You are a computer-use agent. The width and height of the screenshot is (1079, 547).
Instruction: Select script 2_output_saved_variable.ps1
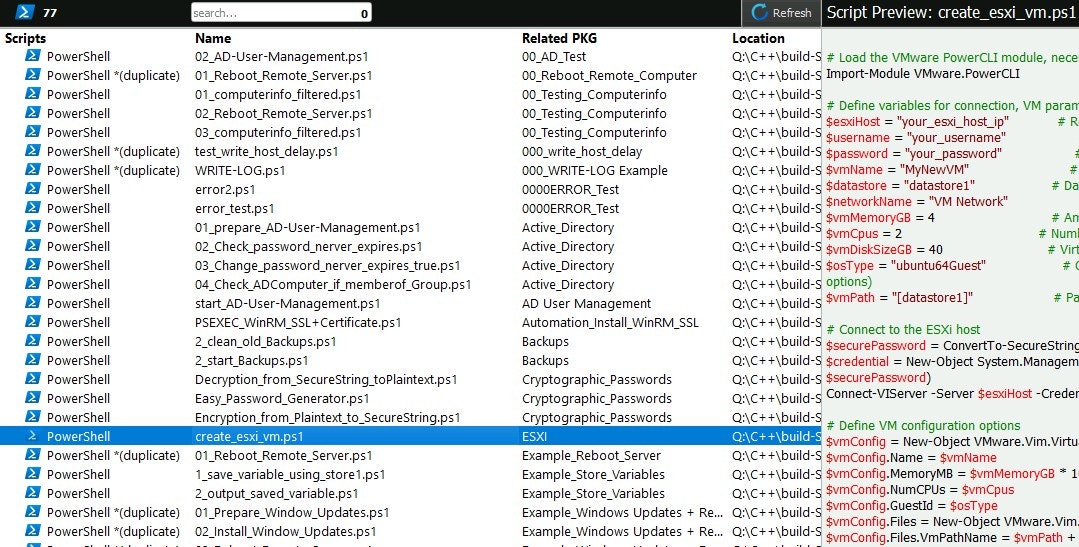pyautogui.click(x=277, y=493)
